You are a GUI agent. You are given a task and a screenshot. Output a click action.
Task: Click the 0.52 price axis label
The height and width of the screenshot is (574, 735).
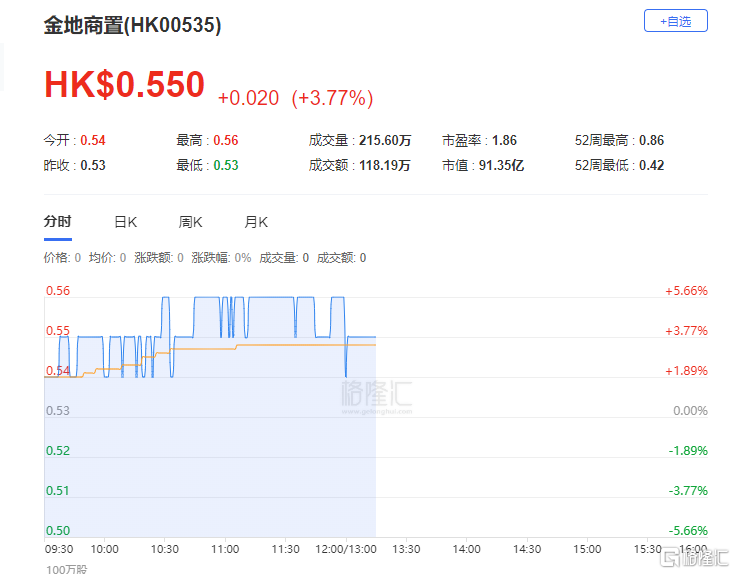tap(58, 450)
